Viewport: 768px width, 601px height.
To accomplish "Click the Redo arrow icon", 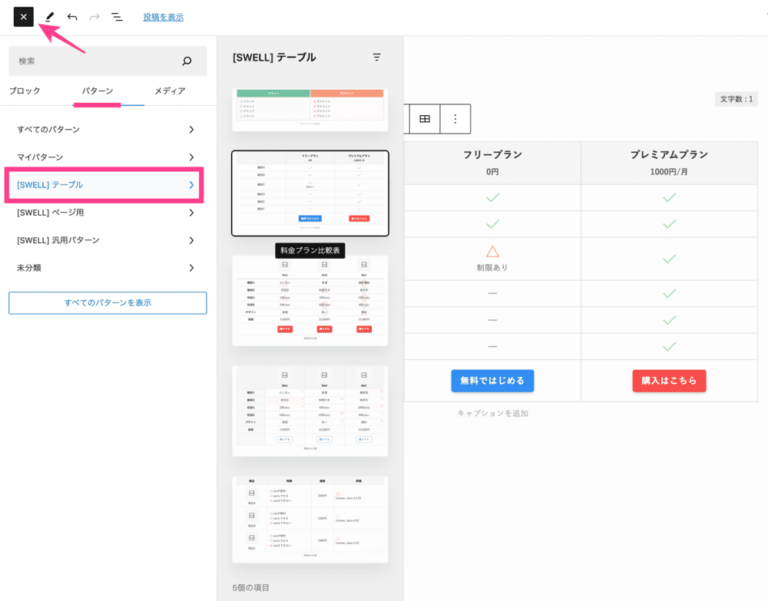I will [x=94, y=17].
